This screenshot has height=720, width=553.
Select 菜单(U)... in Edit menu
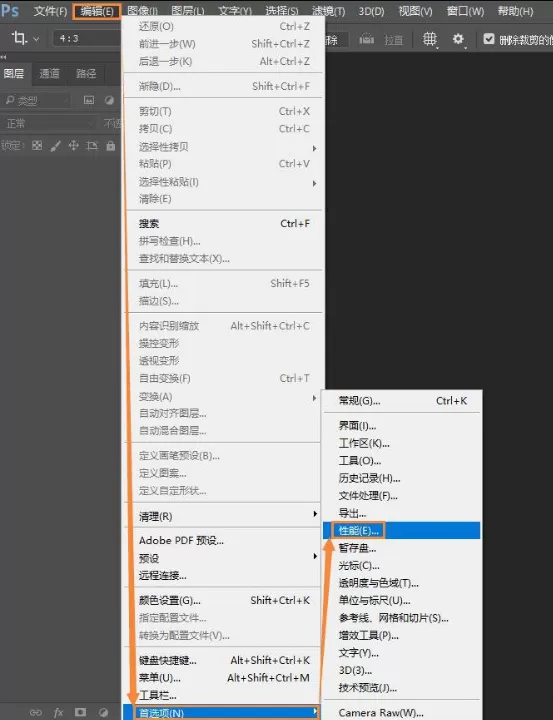223,678
